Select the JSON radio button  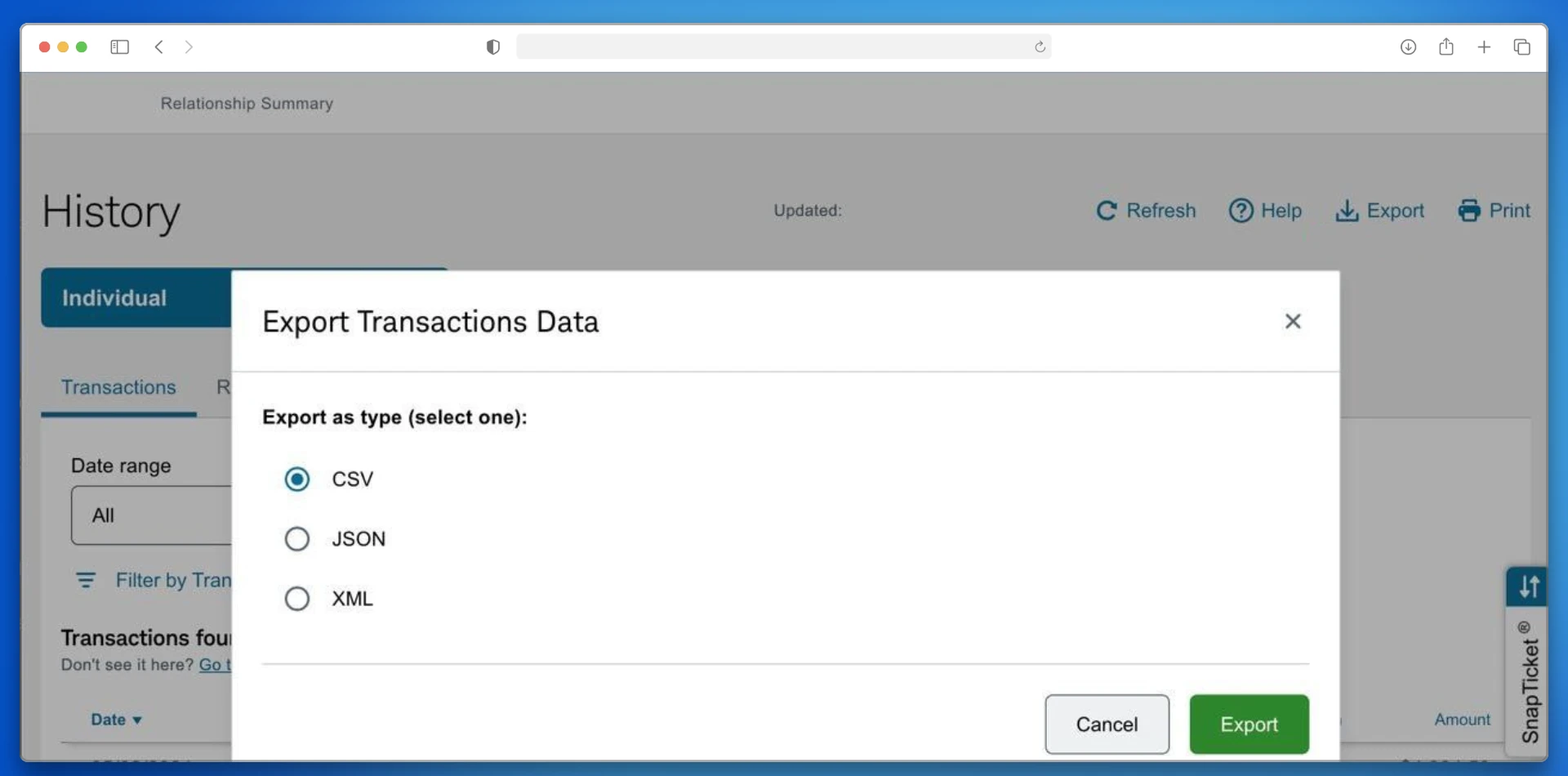[x=297, y=539]
